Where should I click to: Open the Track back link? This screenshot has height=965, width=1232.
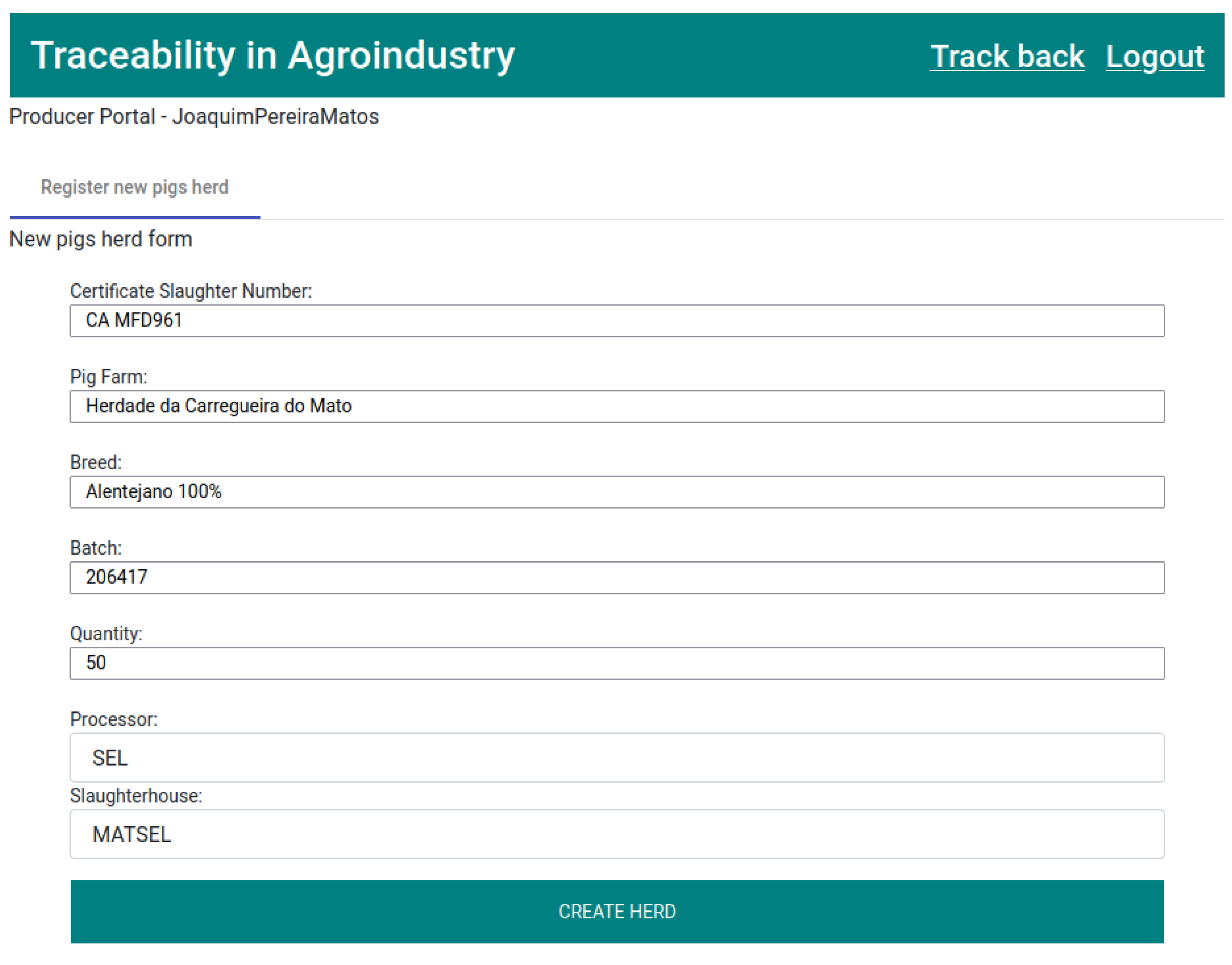[1006, 56]
